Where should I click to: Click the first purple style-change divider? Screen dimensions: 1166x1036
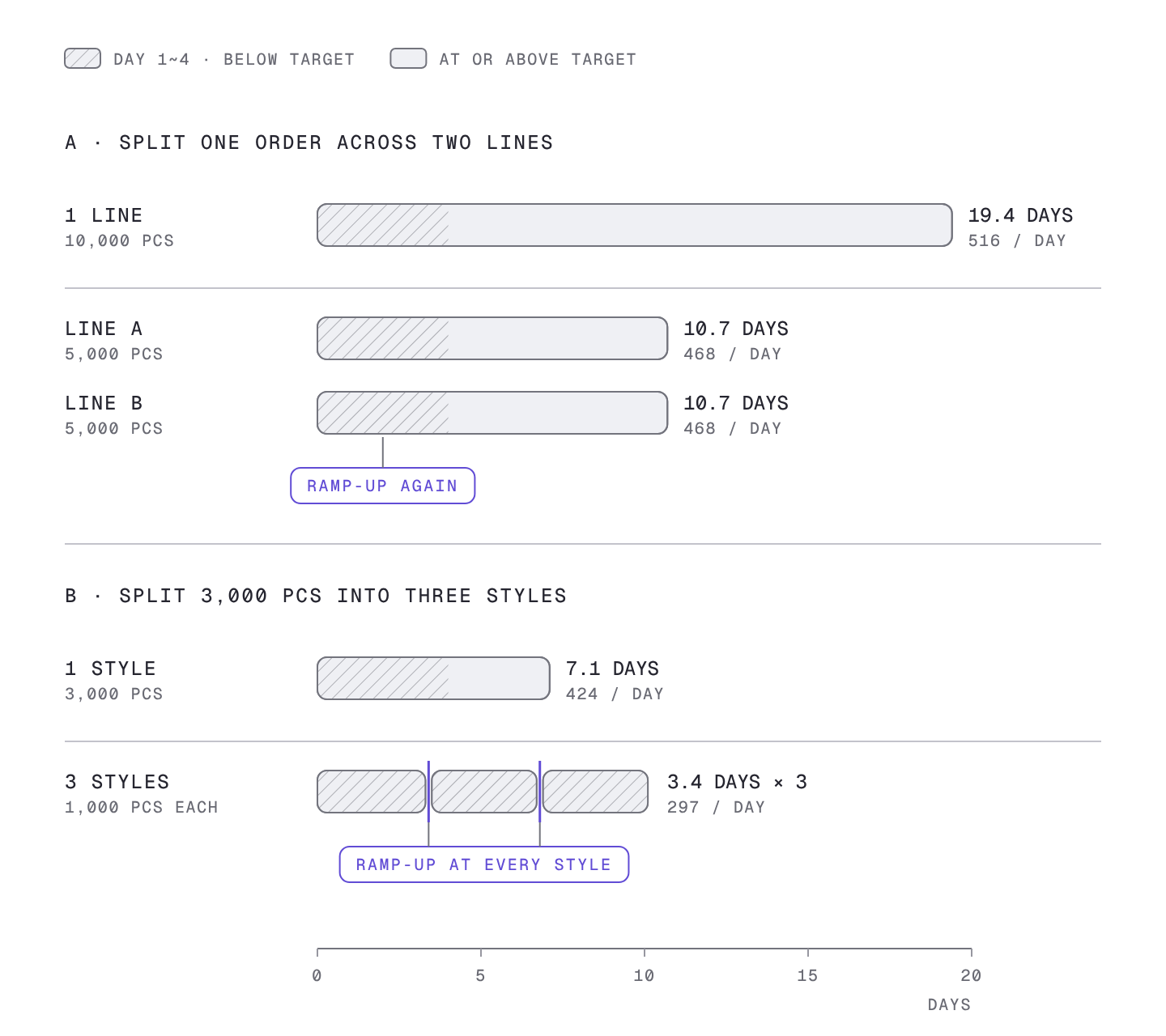(x=428, y=792)
